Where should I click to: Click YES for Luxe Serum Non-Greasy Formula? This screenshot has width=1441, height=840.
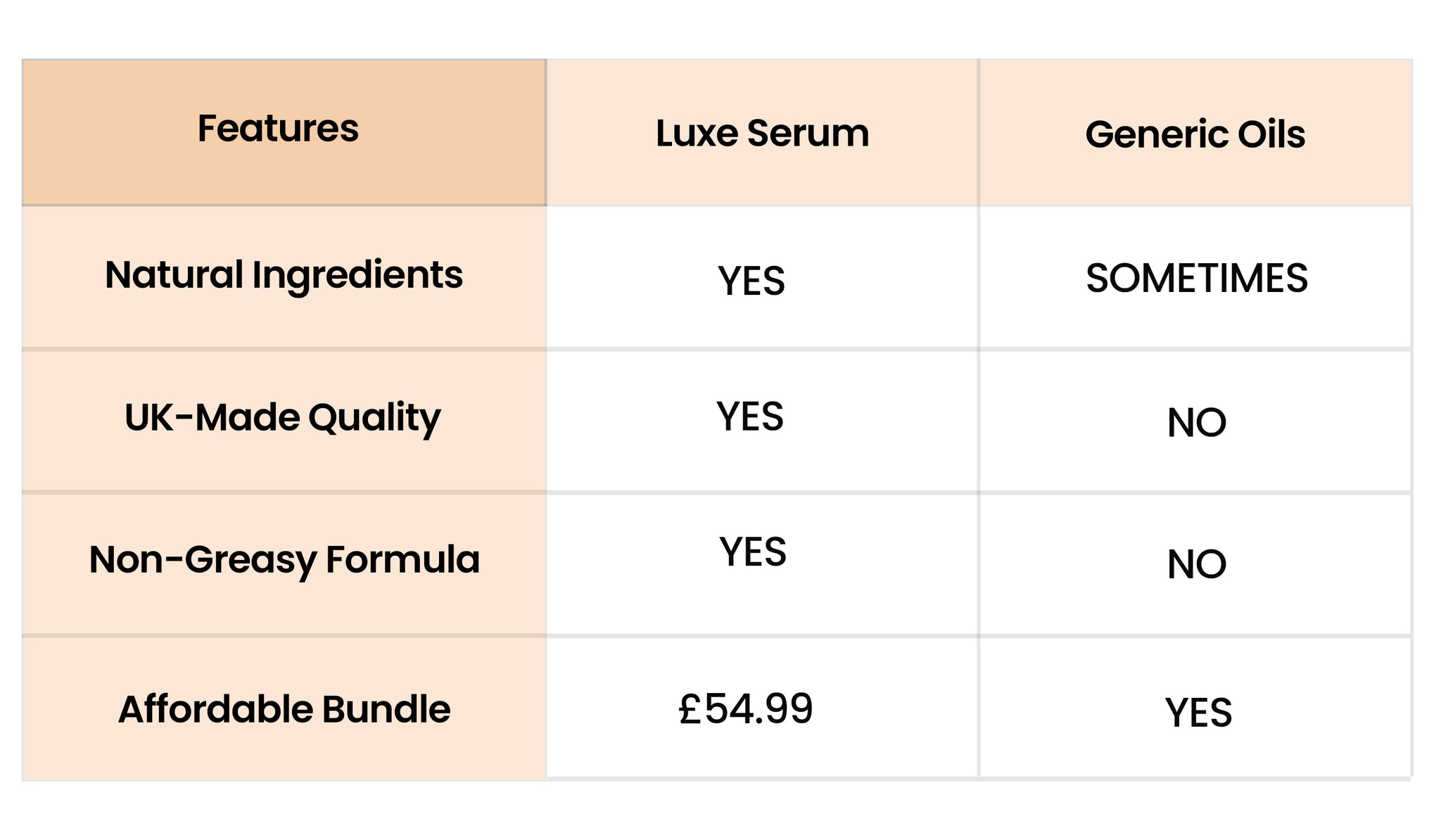click(x=752, y=552)
